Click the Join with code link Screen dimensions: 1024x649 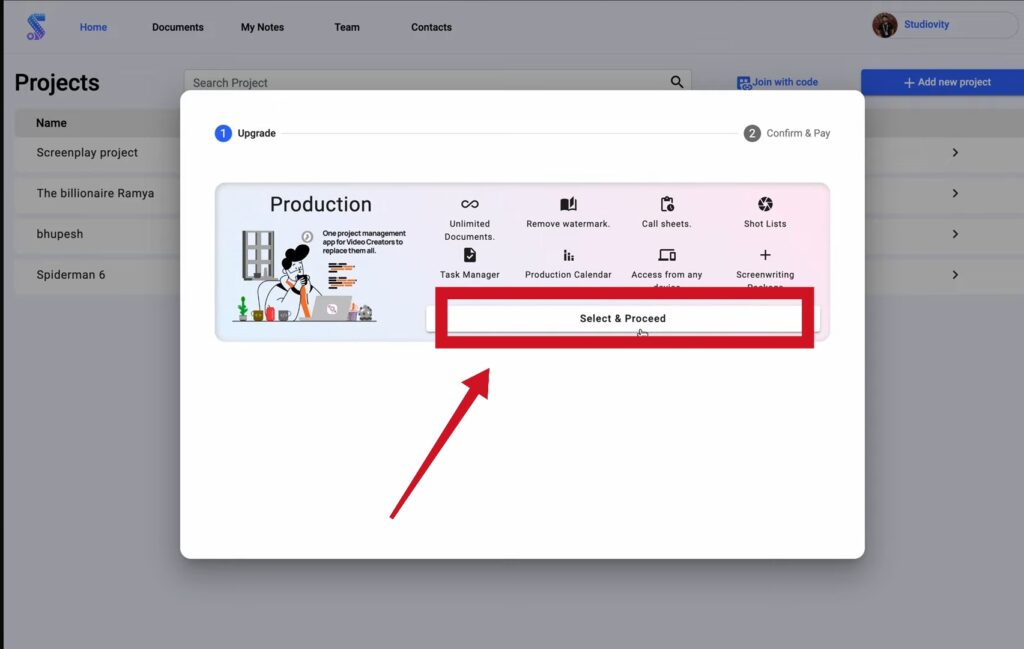click(785, 82)
